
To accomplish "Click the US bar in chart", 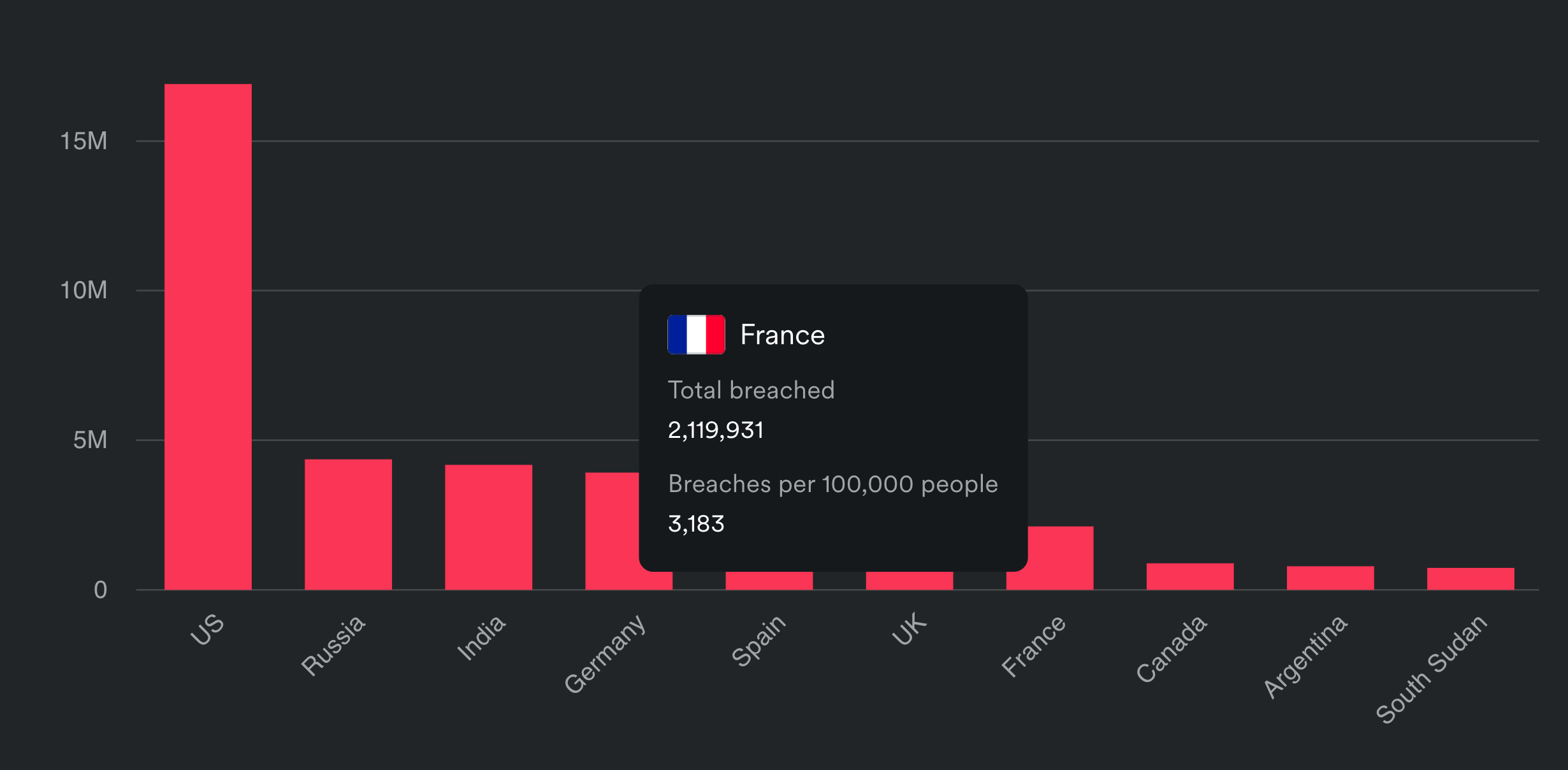I will tap(208, 337).
